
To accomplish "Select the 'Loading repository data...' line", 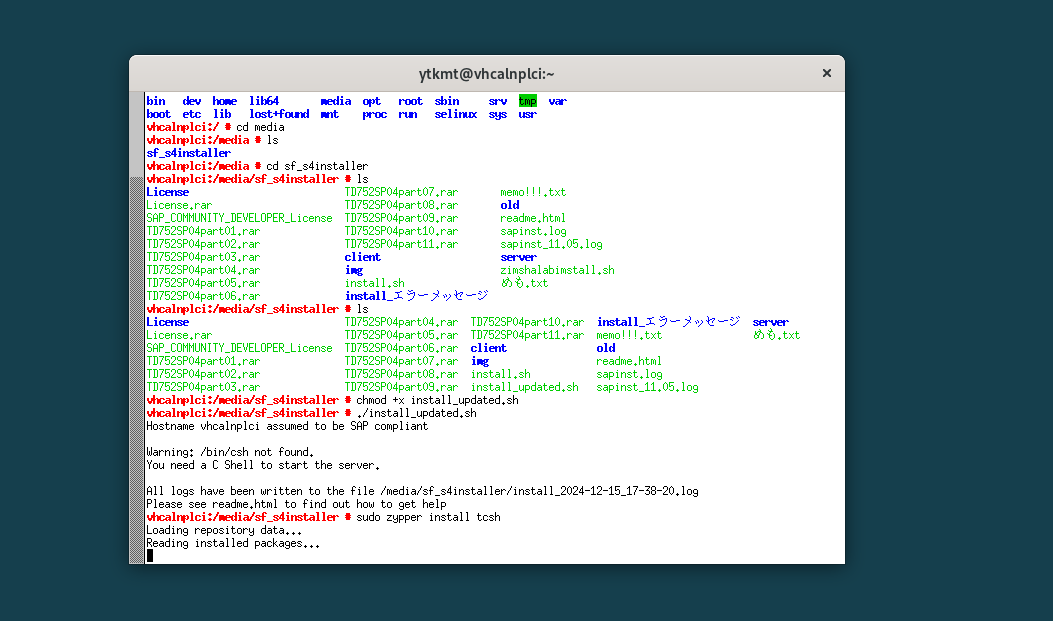I will [224, 530].
